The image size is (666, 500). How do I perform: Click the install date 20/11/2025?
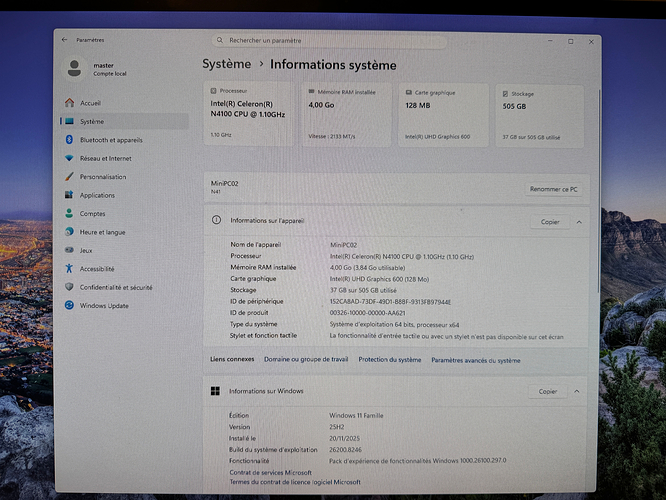[344, 438]
